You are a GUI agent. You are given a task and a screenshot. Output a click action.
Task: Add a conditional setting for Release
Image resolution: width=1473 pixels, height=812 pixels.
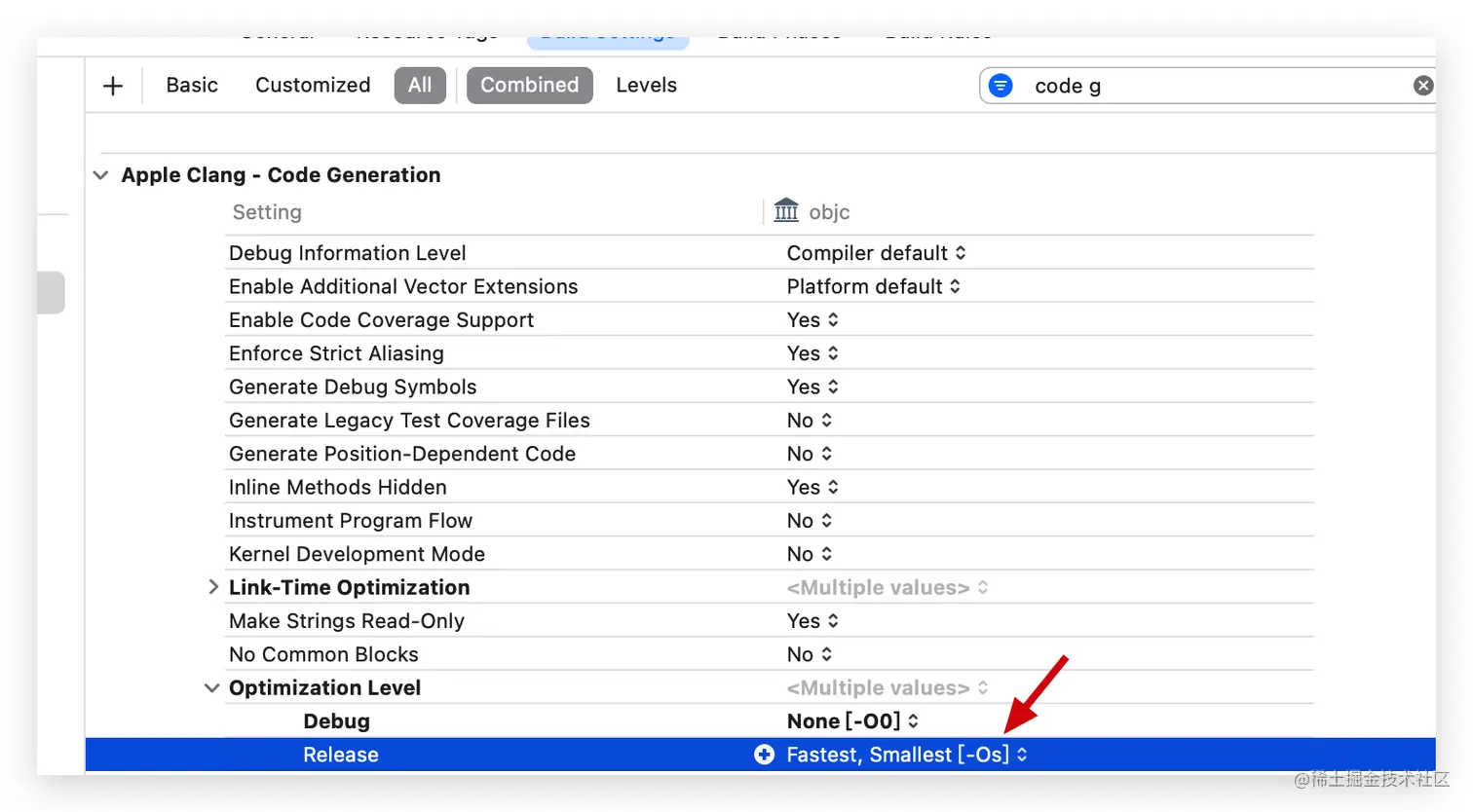click(765, 755)
